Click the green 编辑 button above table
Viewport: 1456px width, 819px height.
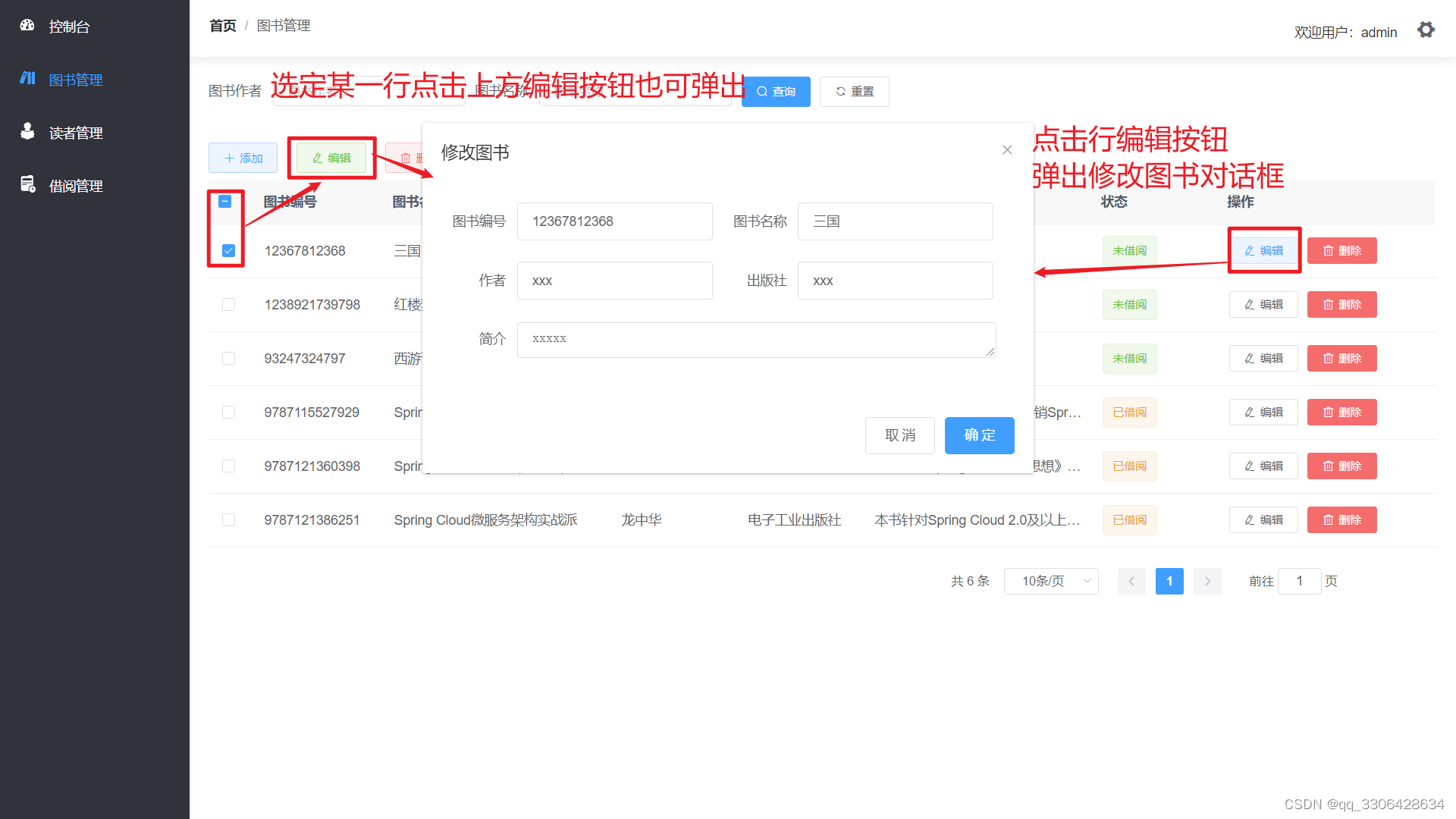[331, 158]
